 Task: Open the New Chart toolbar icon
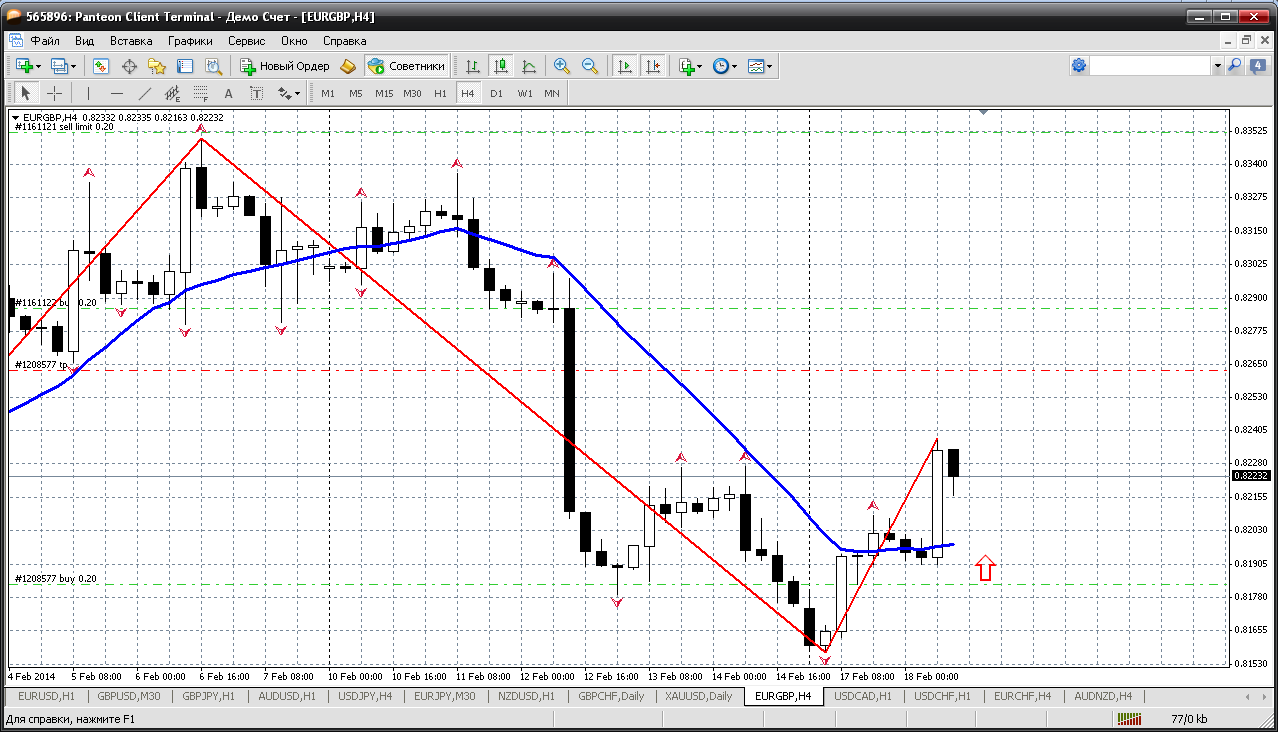tap(23, 66)
